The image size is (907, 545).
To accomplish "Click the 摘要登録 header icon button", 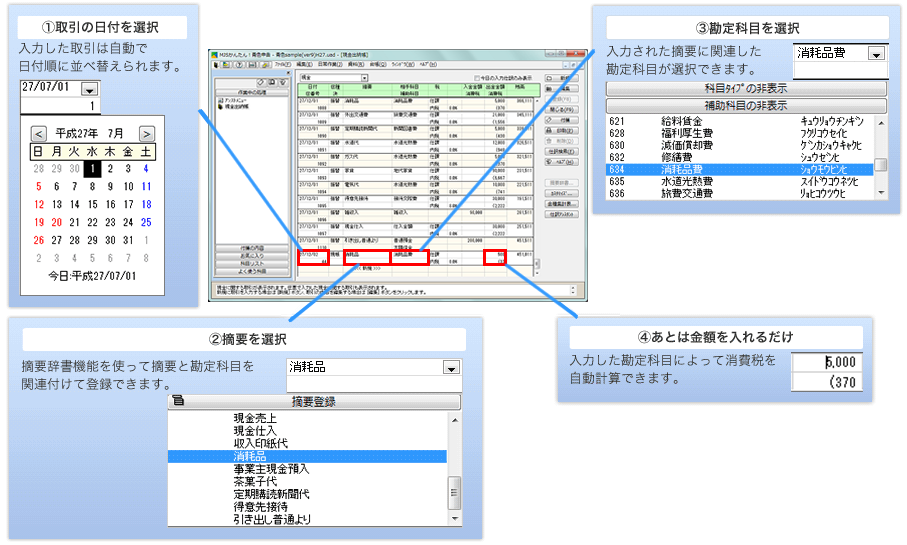I will point(178,401).
